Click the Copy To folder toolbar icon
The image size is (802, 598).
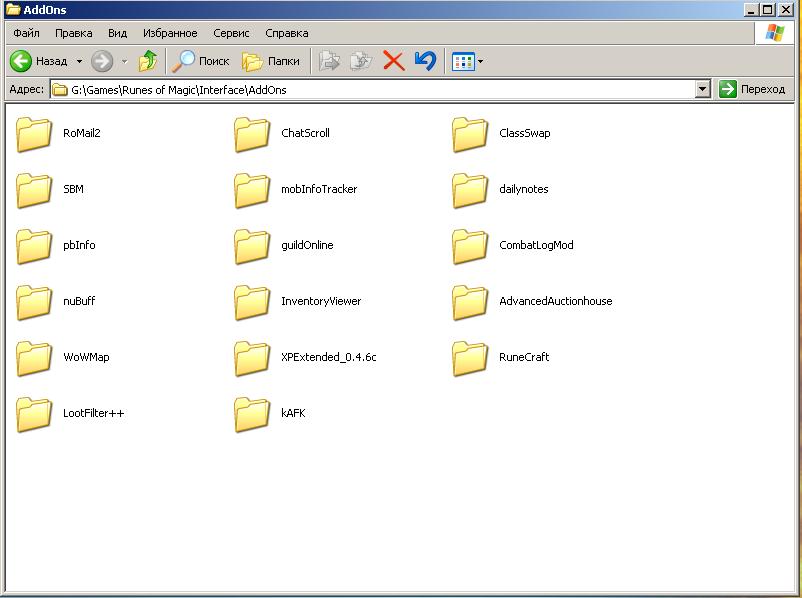pyautogui.click(x=361, y=61)
